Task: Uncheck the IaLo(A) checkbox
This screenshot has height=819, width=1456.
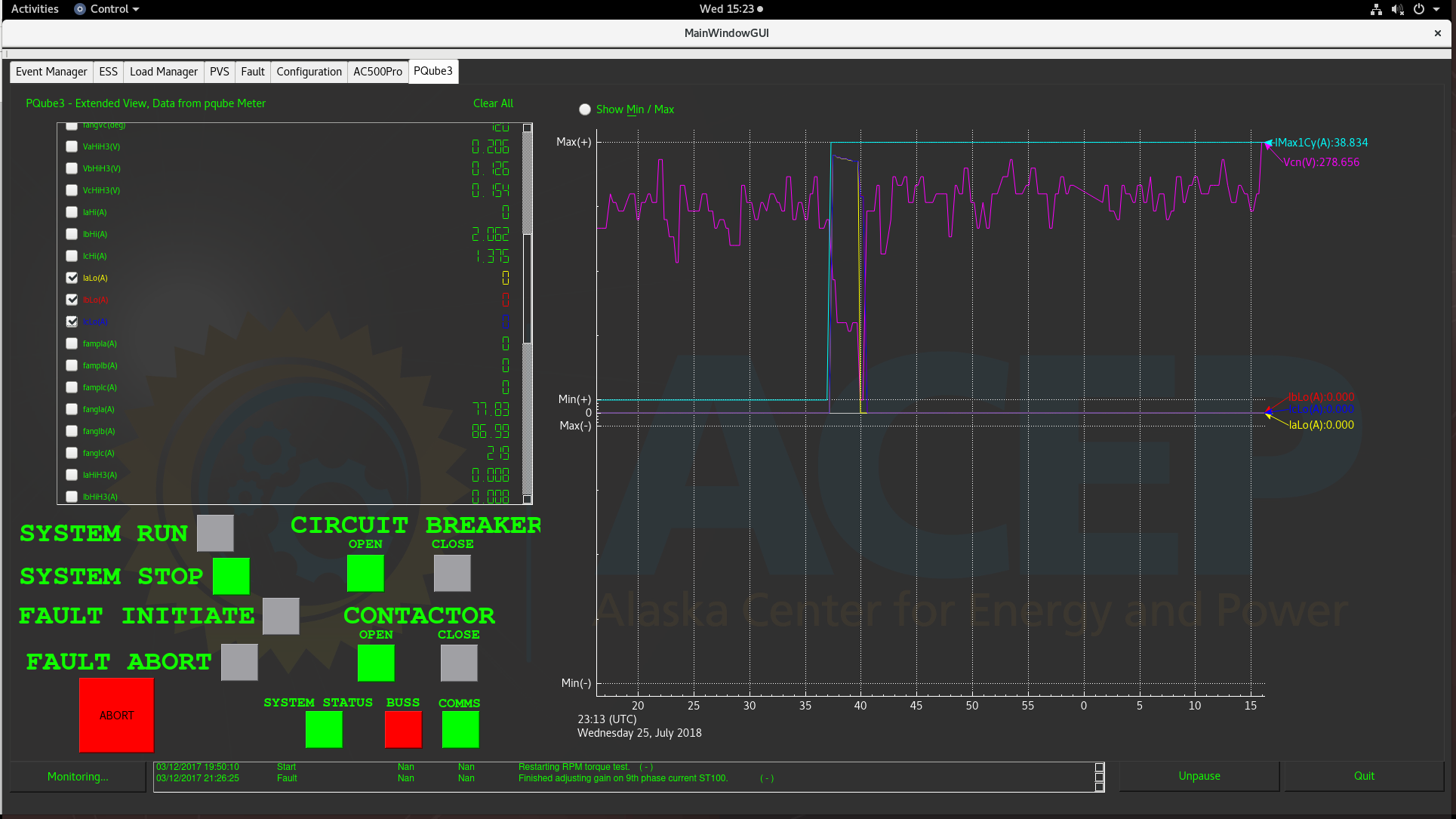Action: click(72, 278)
